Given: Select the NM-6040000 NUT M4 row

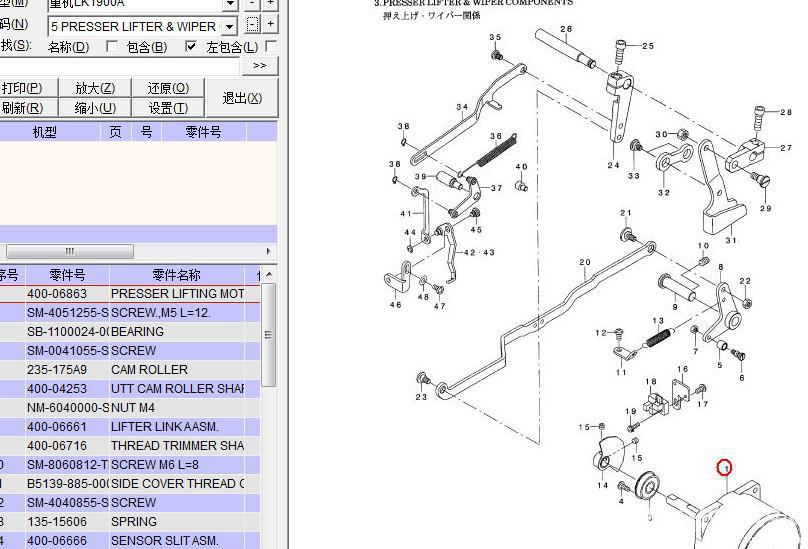Looking at the screenshot, I should point(130,408).
